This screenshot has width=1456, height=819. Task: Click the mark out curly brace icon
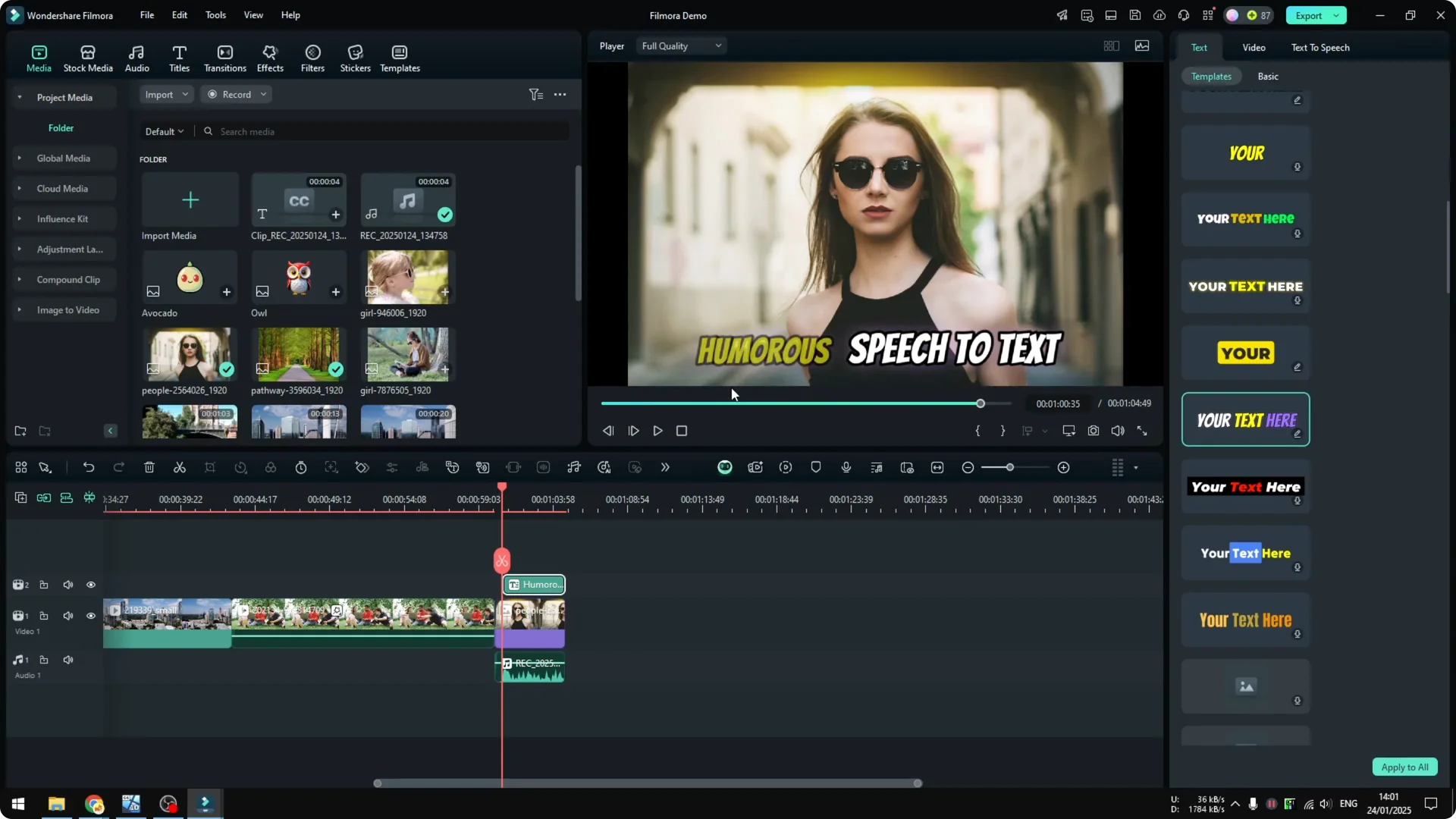point(1003,431)
